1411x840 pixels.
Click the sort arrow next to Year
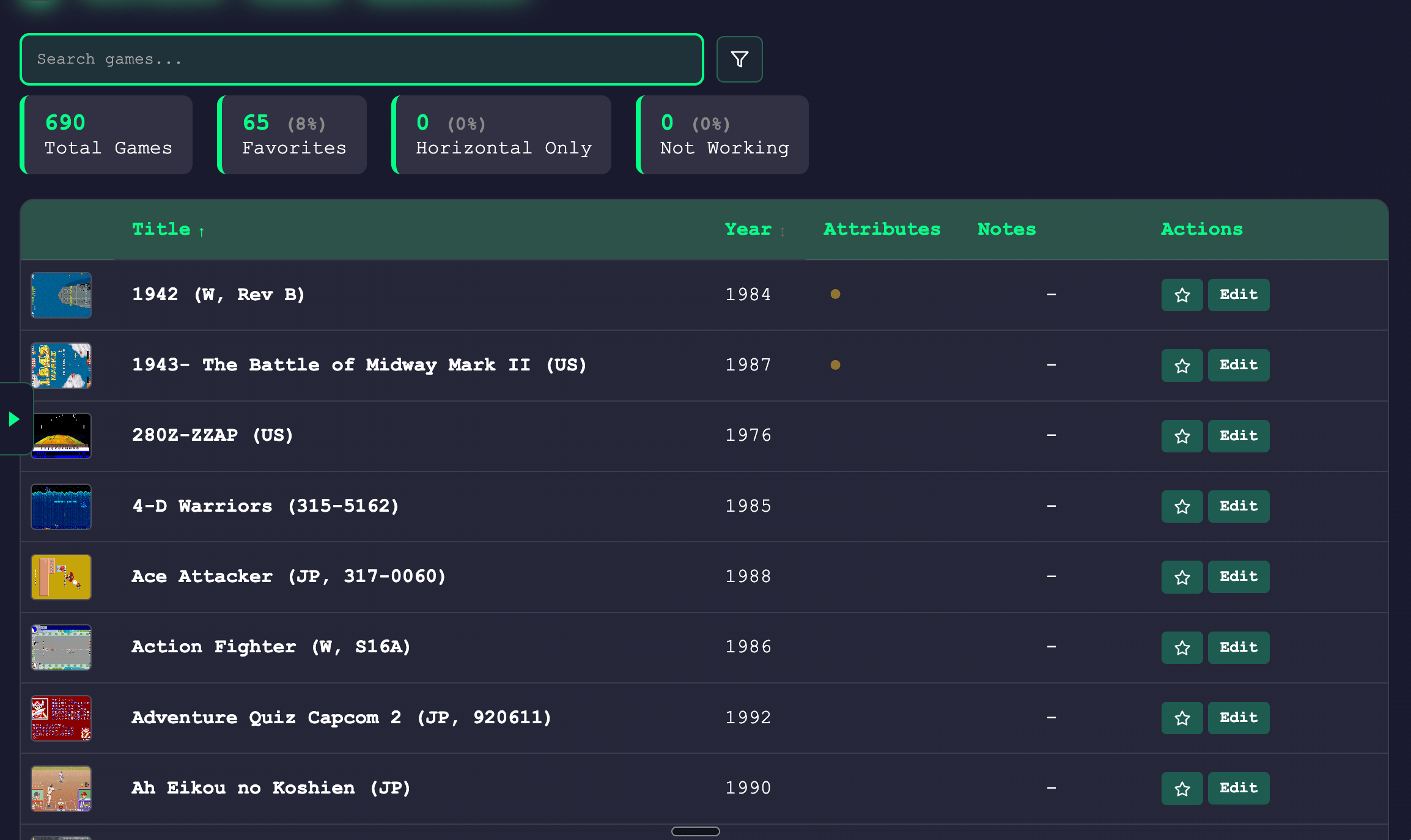click(784, 231)
